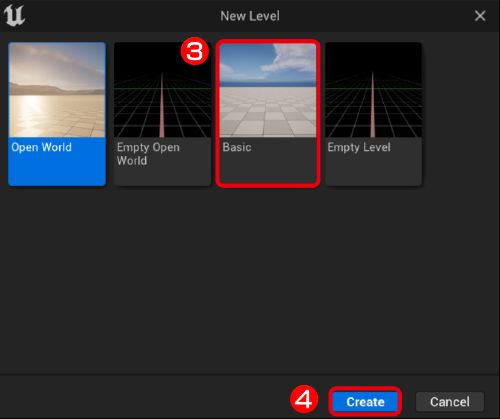Click the "Empty Level" template name
This screenshot has width=500, height=419.
click(x=359, y=147)
